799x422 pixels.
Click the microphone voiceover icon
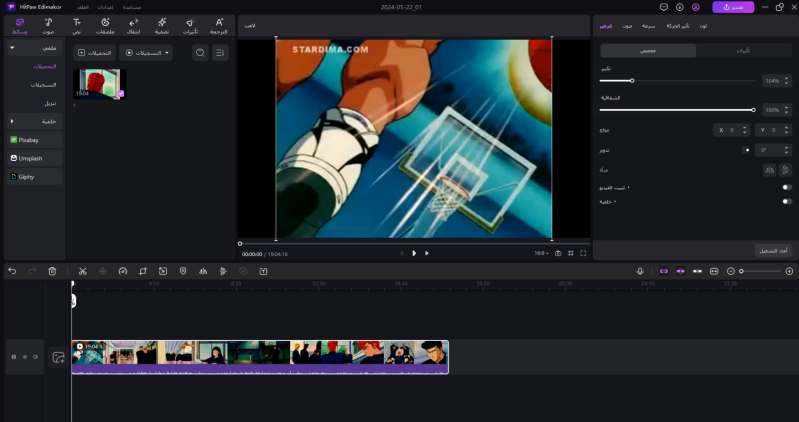[x=640, y=271]
